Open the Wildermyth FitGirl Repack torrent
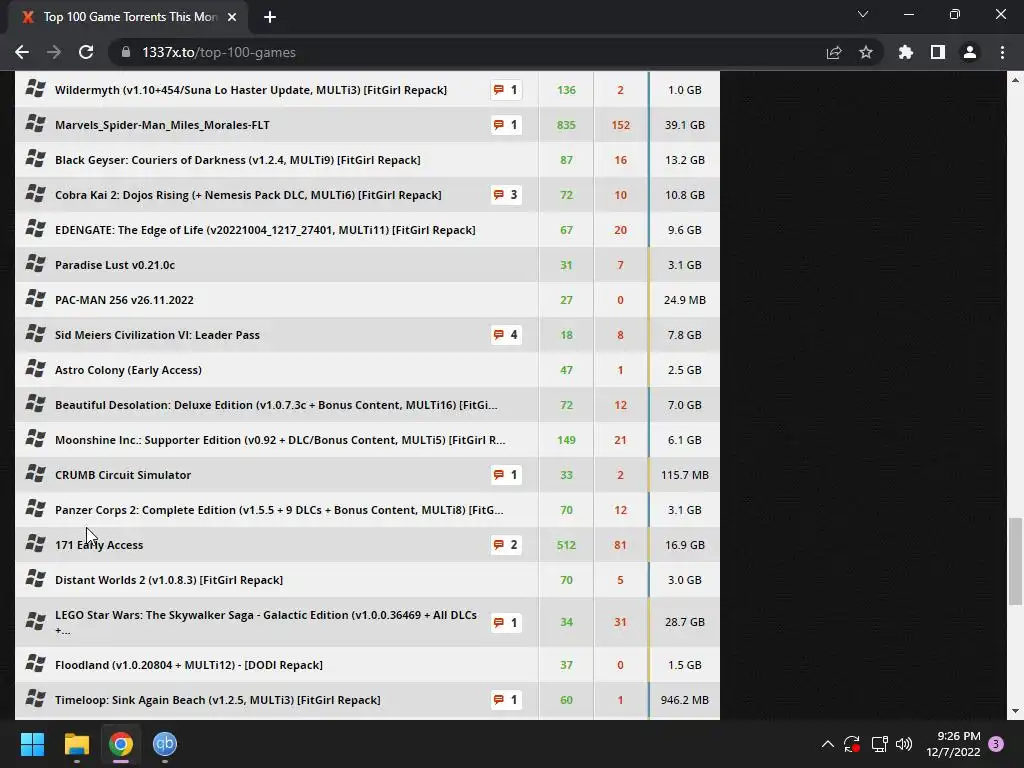Image resolution: width=1024 pixels, height=768 pixels. point(251,90)
